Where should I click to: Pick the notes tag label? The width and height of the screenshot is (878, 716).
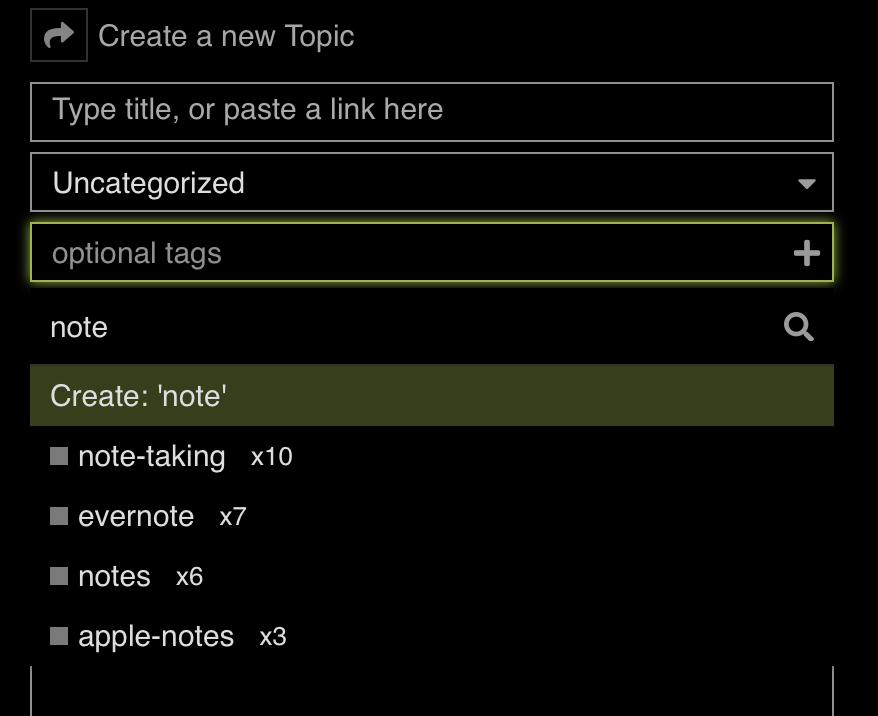tap(114, 577)
